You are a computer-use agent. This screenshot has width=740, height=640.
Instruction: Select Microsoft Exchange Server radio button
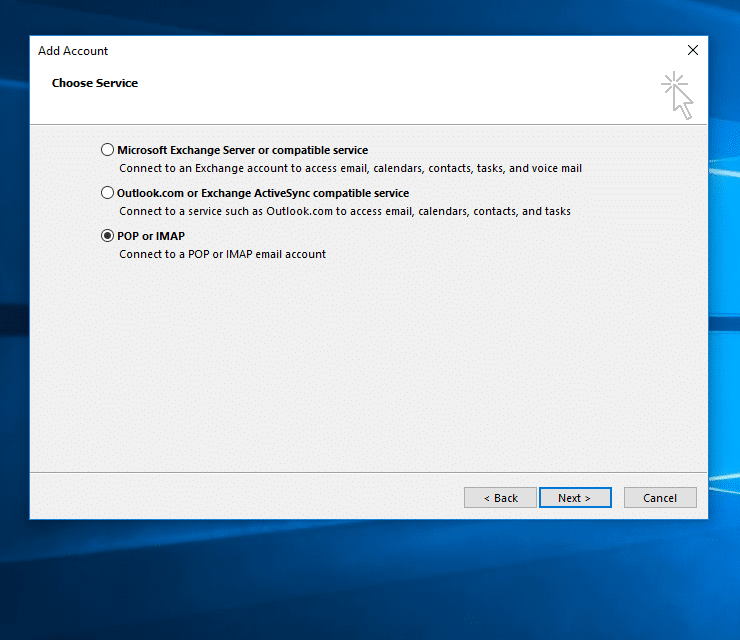click(108, 150)
